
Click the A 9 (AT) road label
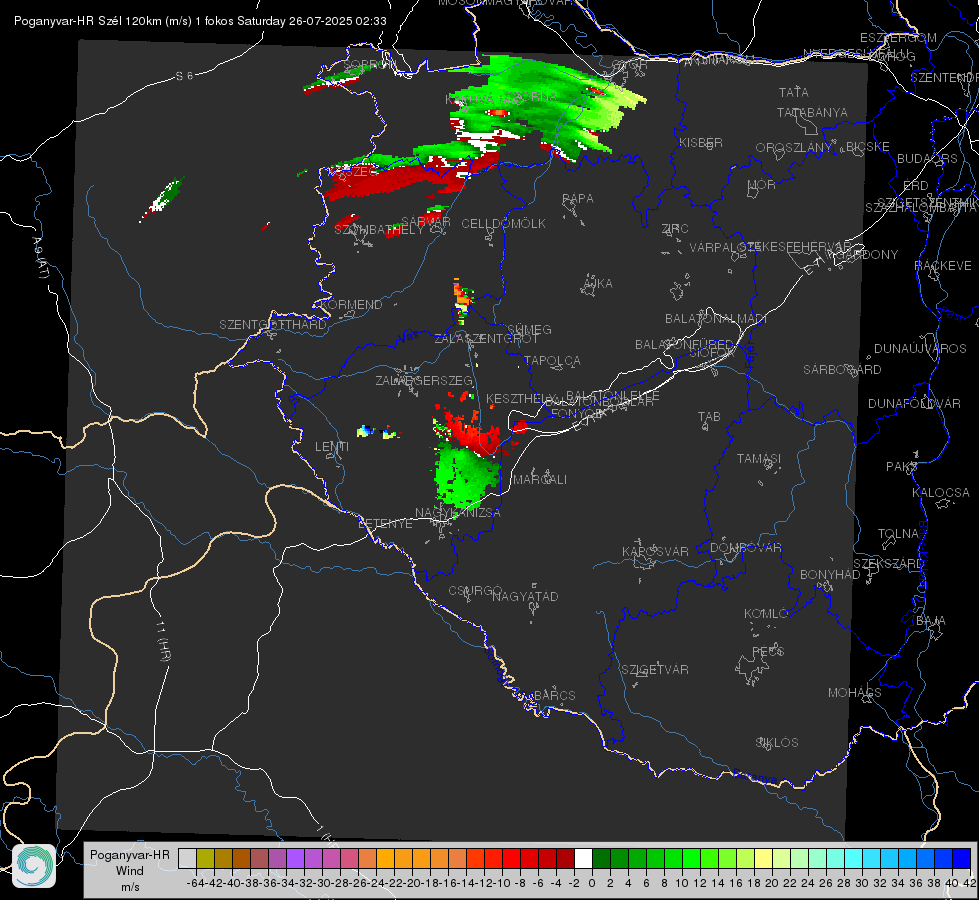[x=40, y=258]
